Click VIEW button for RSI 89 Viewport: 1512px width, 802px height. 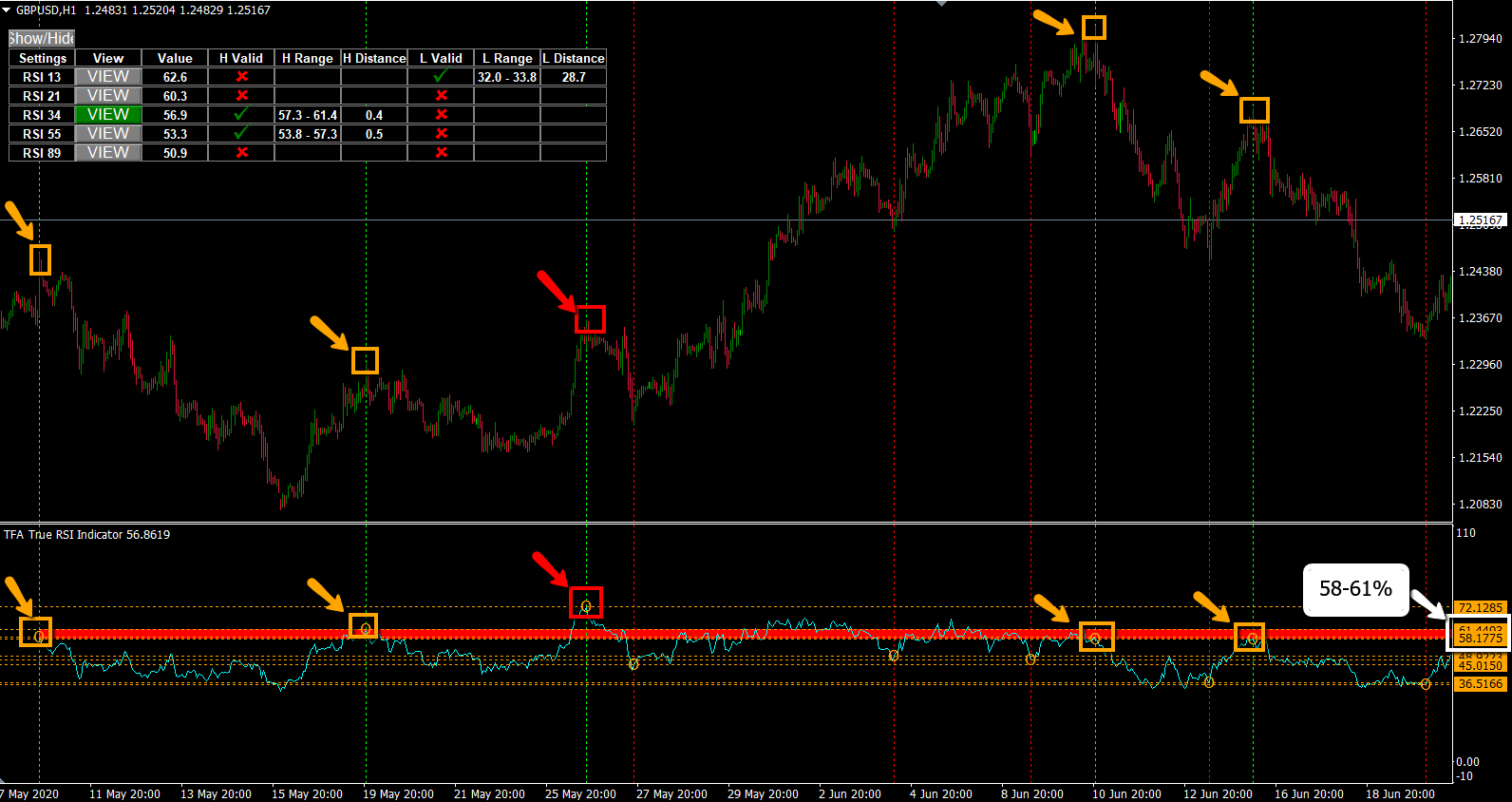point(108,152)
